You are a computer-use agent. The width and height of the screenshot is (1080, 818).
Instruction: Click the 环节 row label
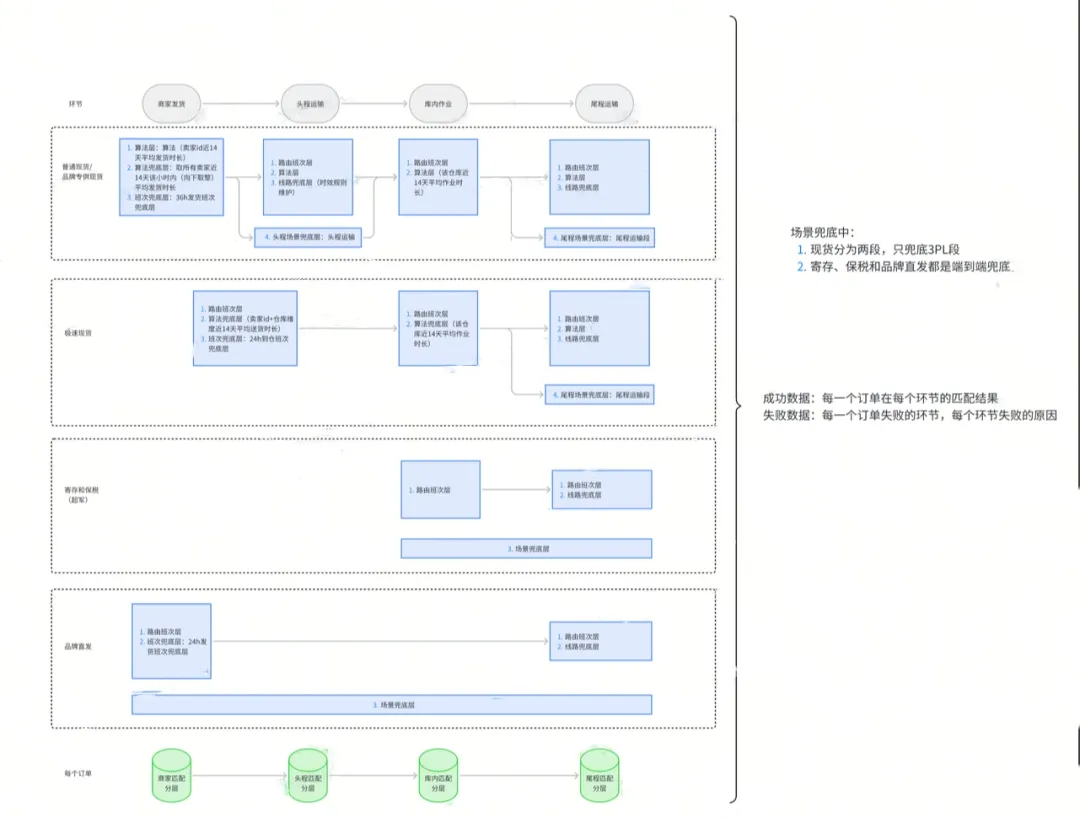[75, 104]
